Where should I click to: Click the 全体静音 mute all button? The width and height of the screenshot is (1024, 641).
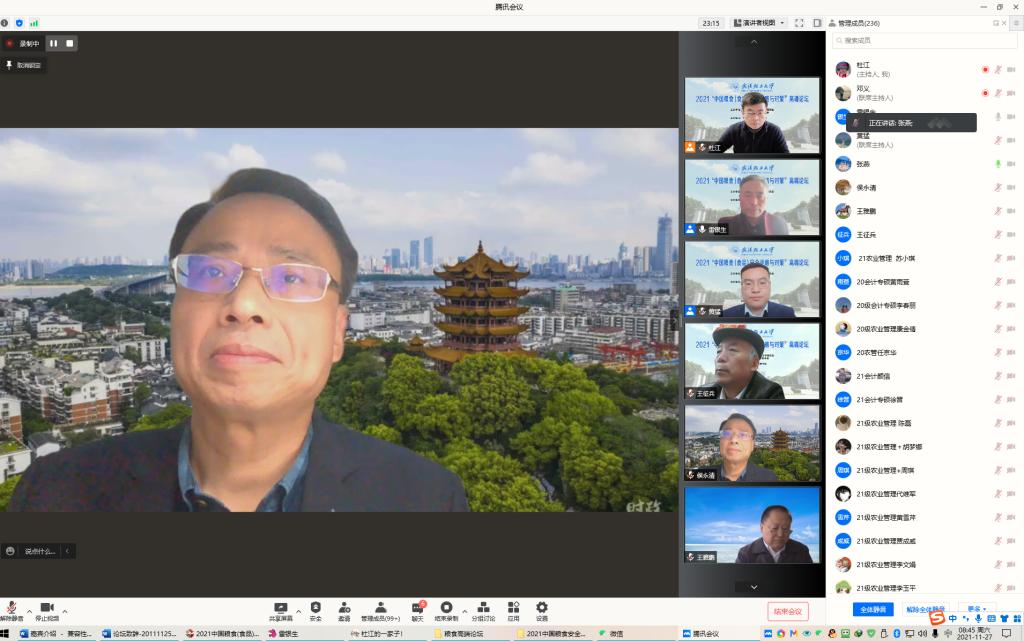[x=873, y=609]
